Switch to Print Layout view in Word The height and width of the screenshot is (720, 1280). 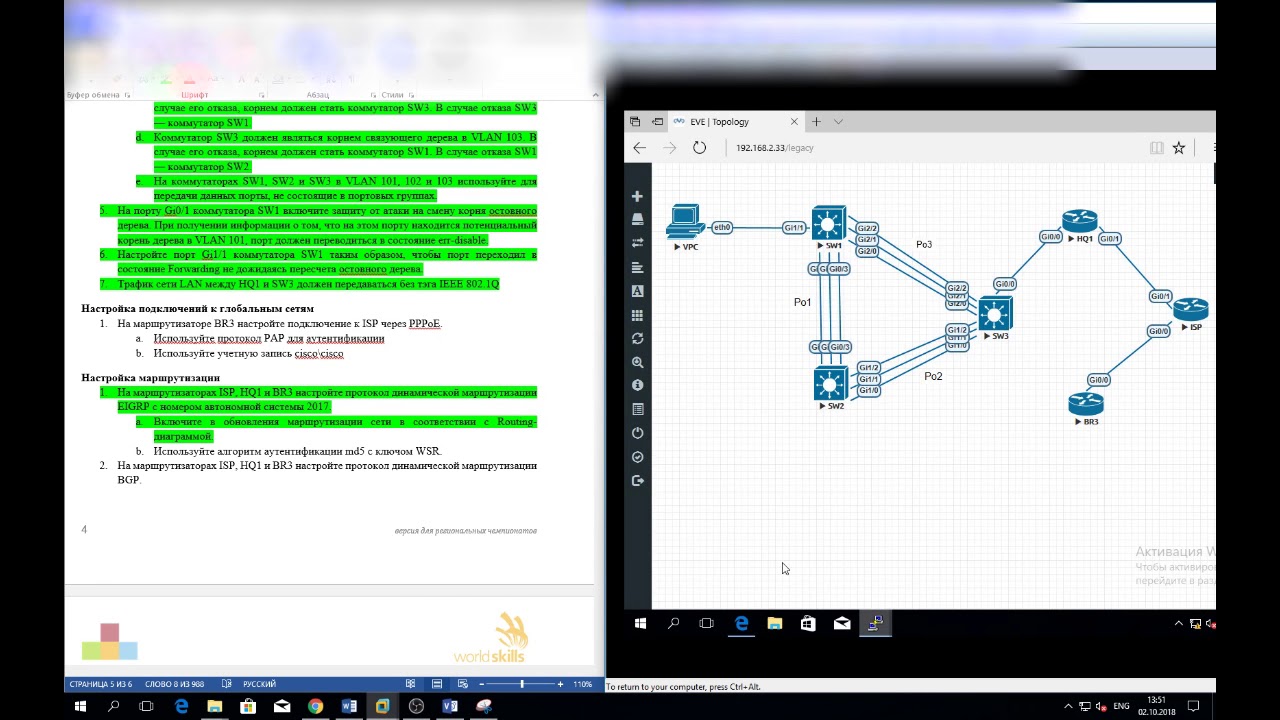[436, 684]
